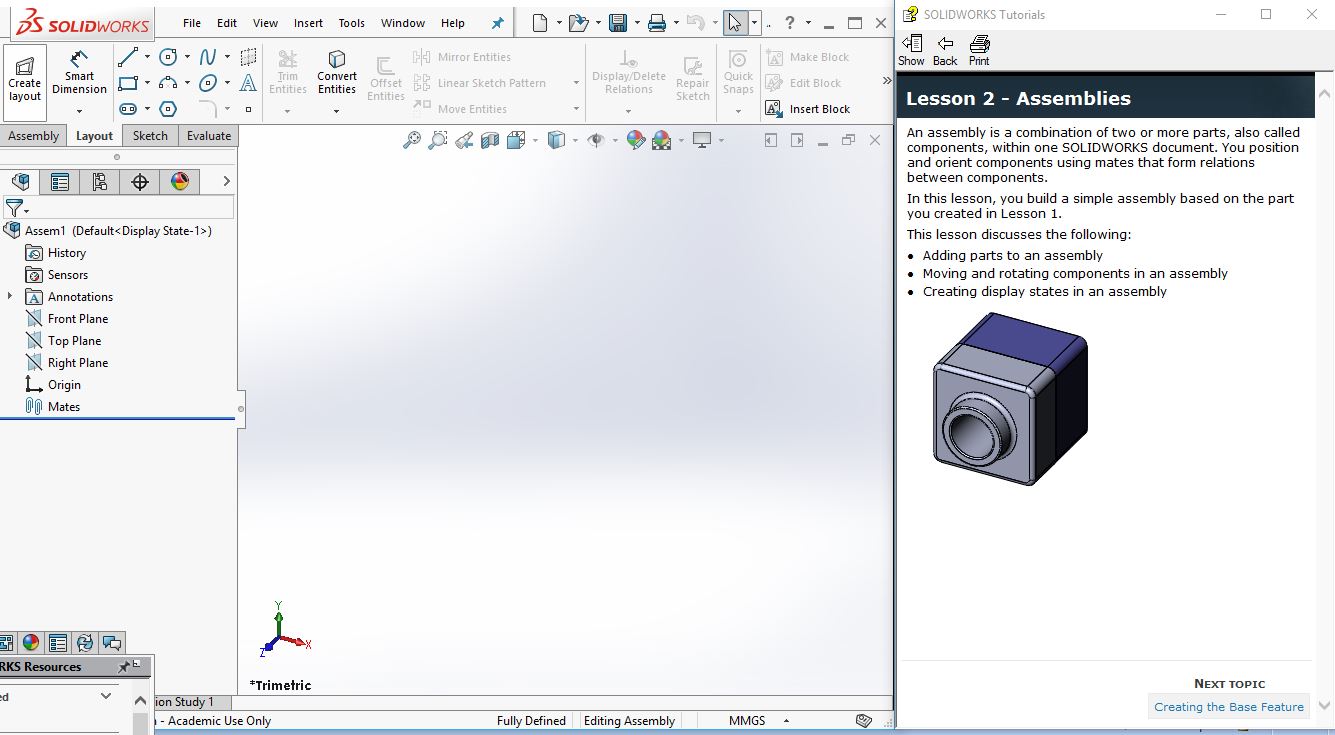
Task: Click the Section View icon
Action: pos(490,141)
